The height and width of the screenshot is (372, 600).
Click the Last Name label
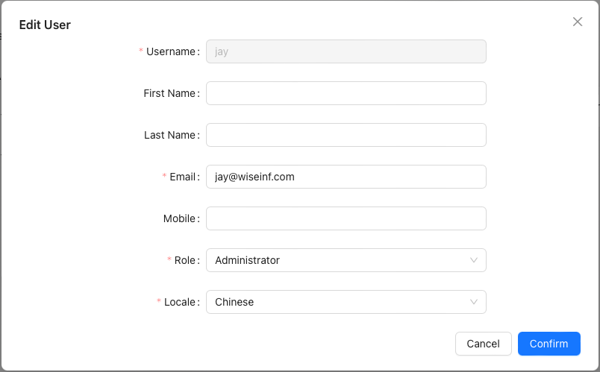pos(170,135)
